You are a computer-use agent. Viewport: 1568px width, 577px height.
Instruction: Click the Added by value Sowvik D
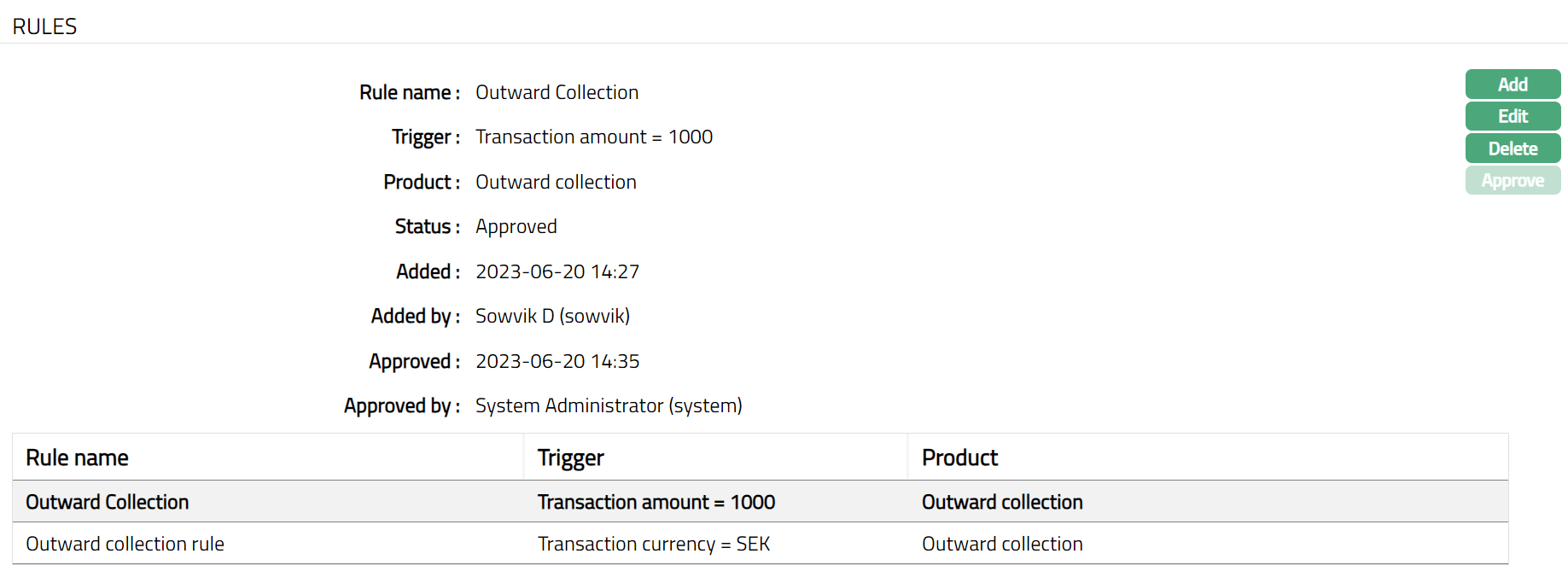click(x=552, y=316)
